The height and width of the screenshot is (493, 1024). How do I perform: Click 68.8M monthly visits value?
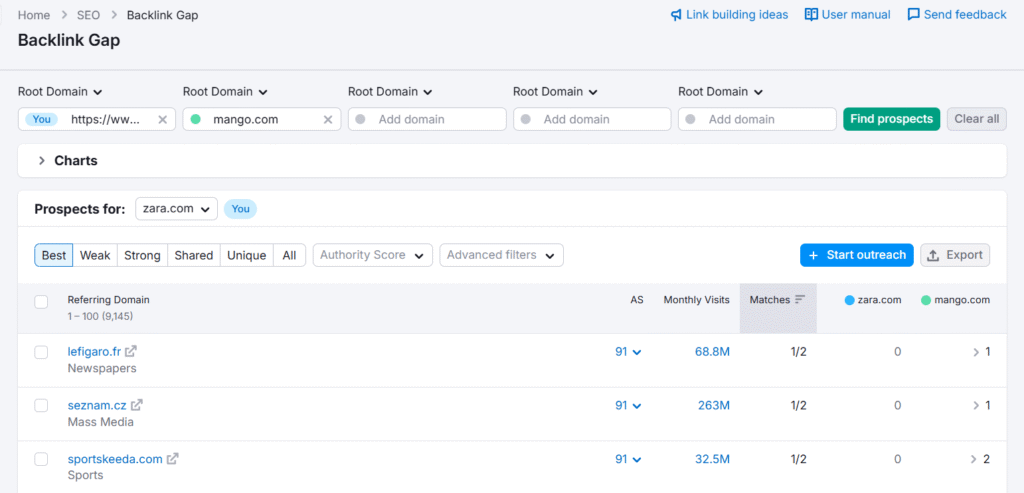pyautogui.click(x=712, y=352)
